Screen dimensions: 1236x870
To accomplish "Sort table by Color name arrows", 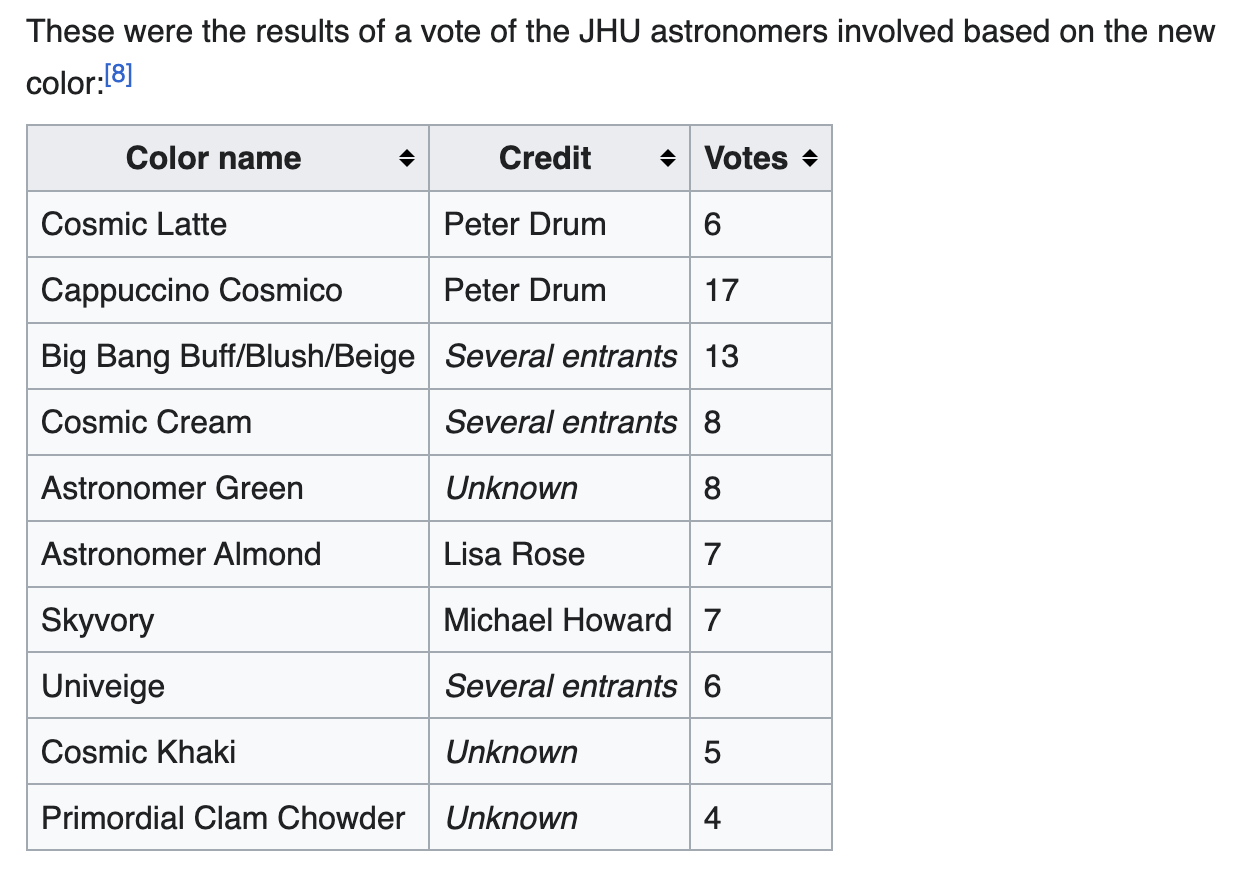I will 405,158.
